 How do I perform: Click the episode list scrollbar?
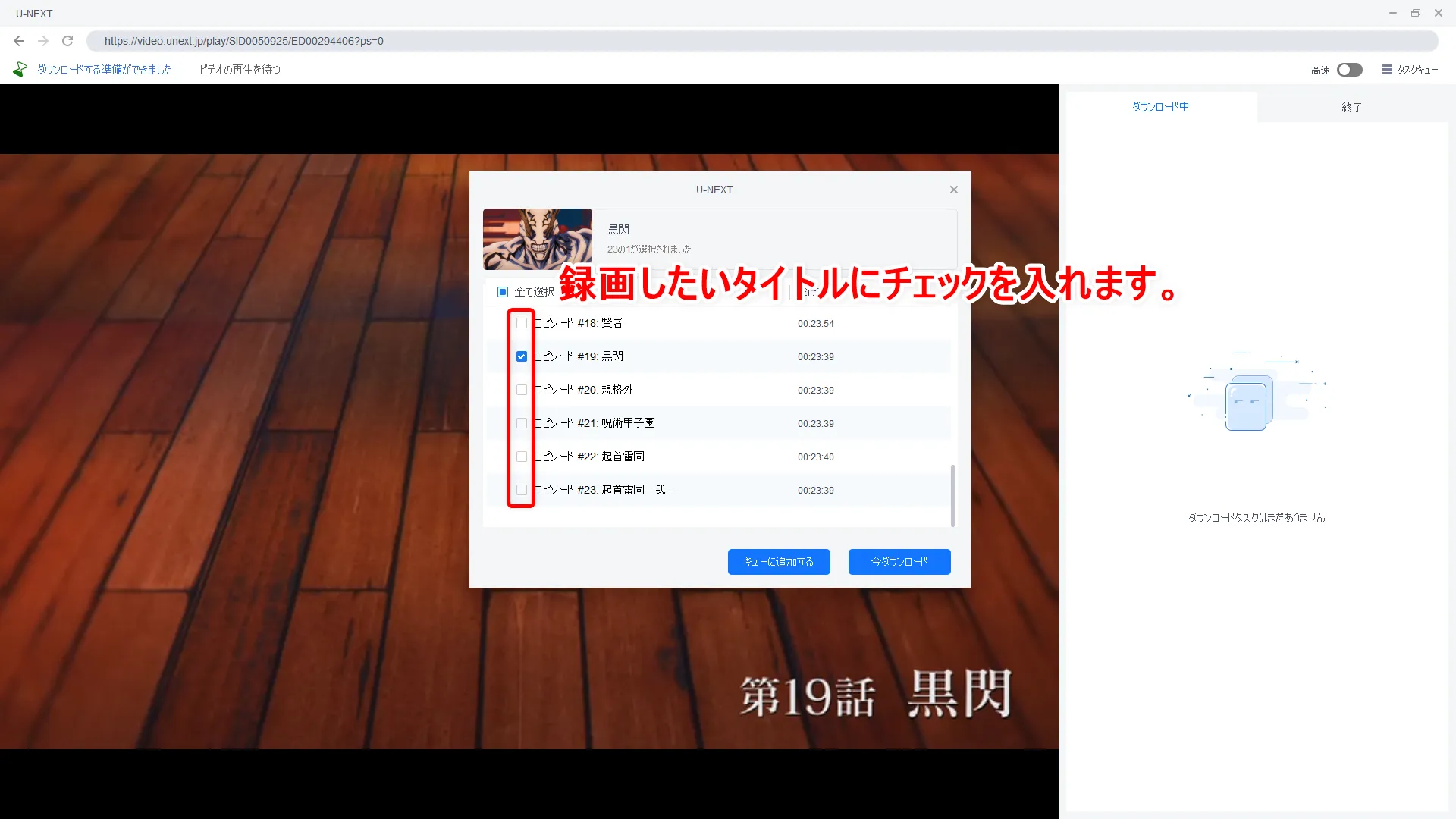point(952,495)
